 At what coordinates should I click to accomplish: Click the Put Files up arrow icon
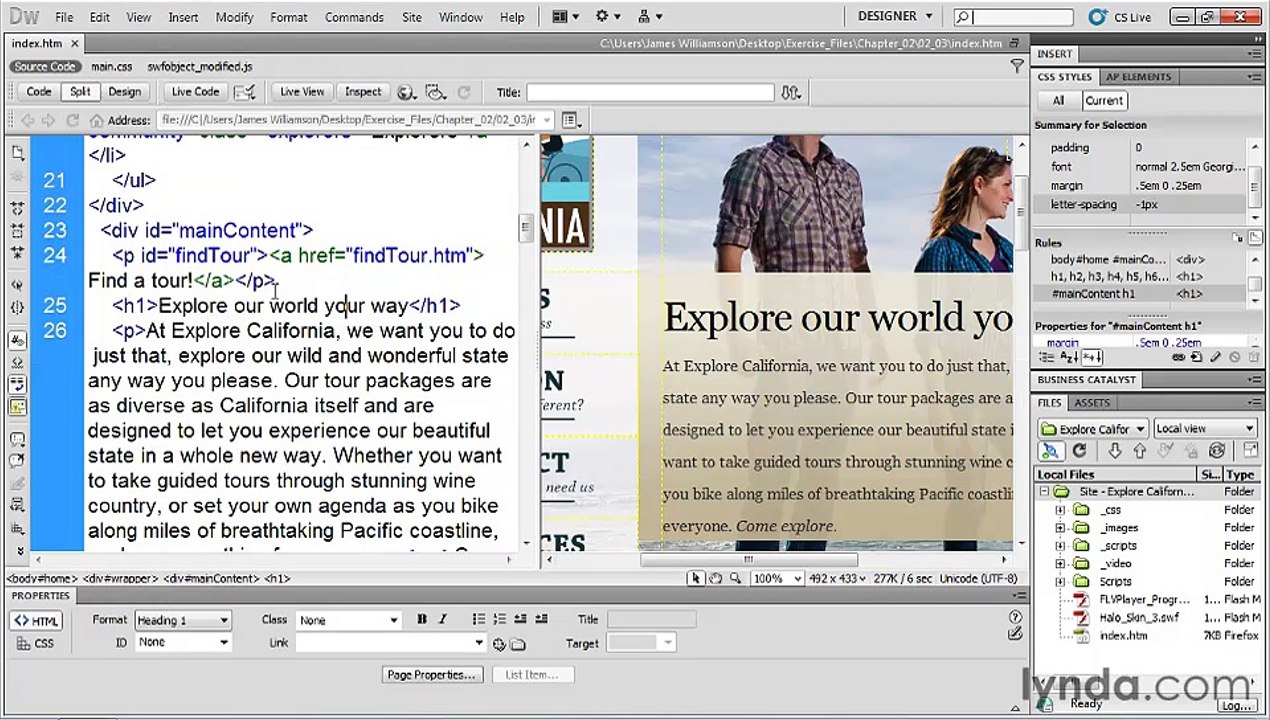1138,451
